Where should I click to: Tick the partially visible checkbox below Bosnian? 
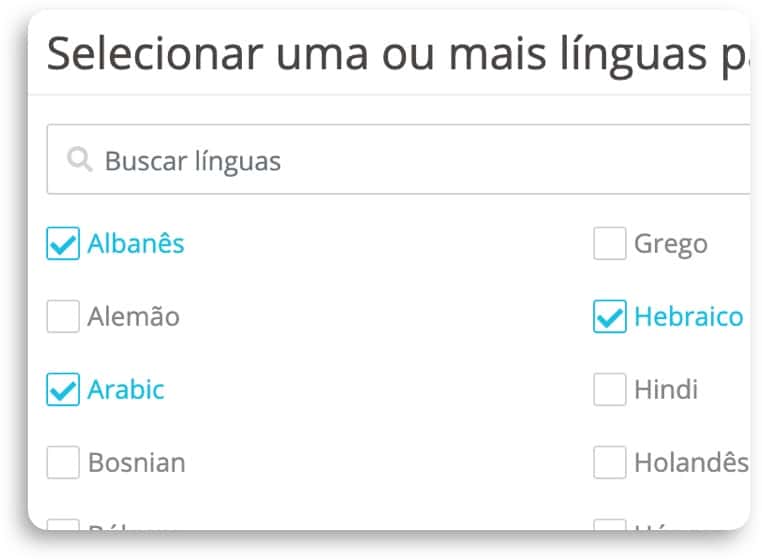tap(63, 525)
